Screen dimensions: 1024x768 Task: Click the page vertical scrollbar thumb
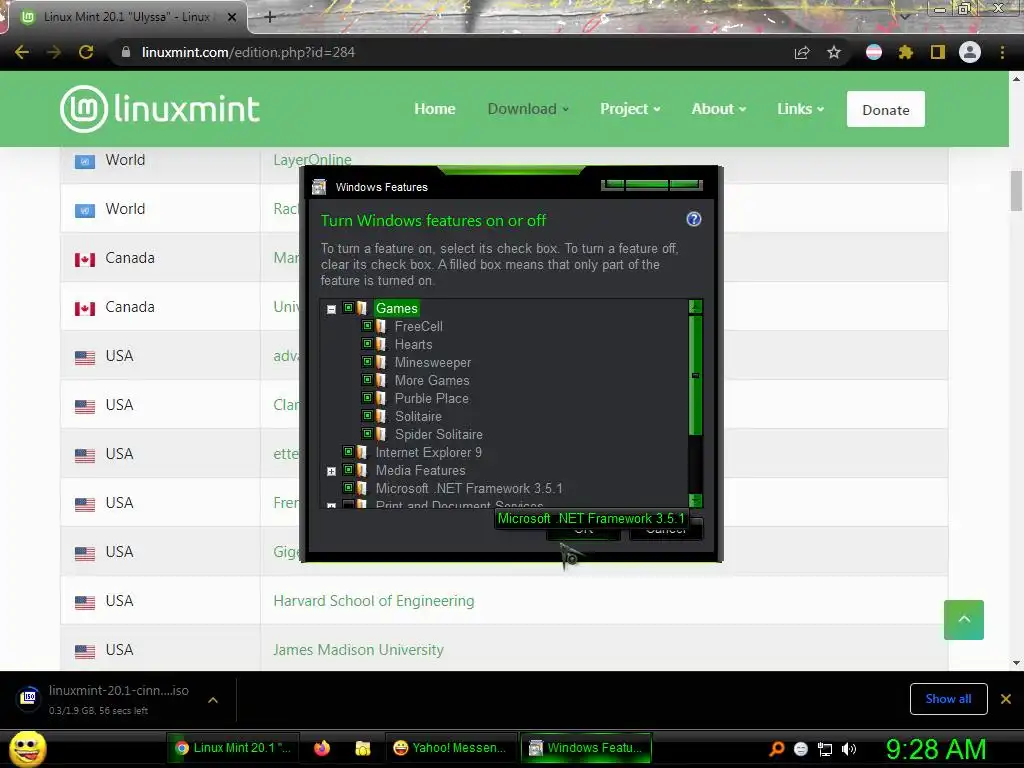(x=1016, y=191)
